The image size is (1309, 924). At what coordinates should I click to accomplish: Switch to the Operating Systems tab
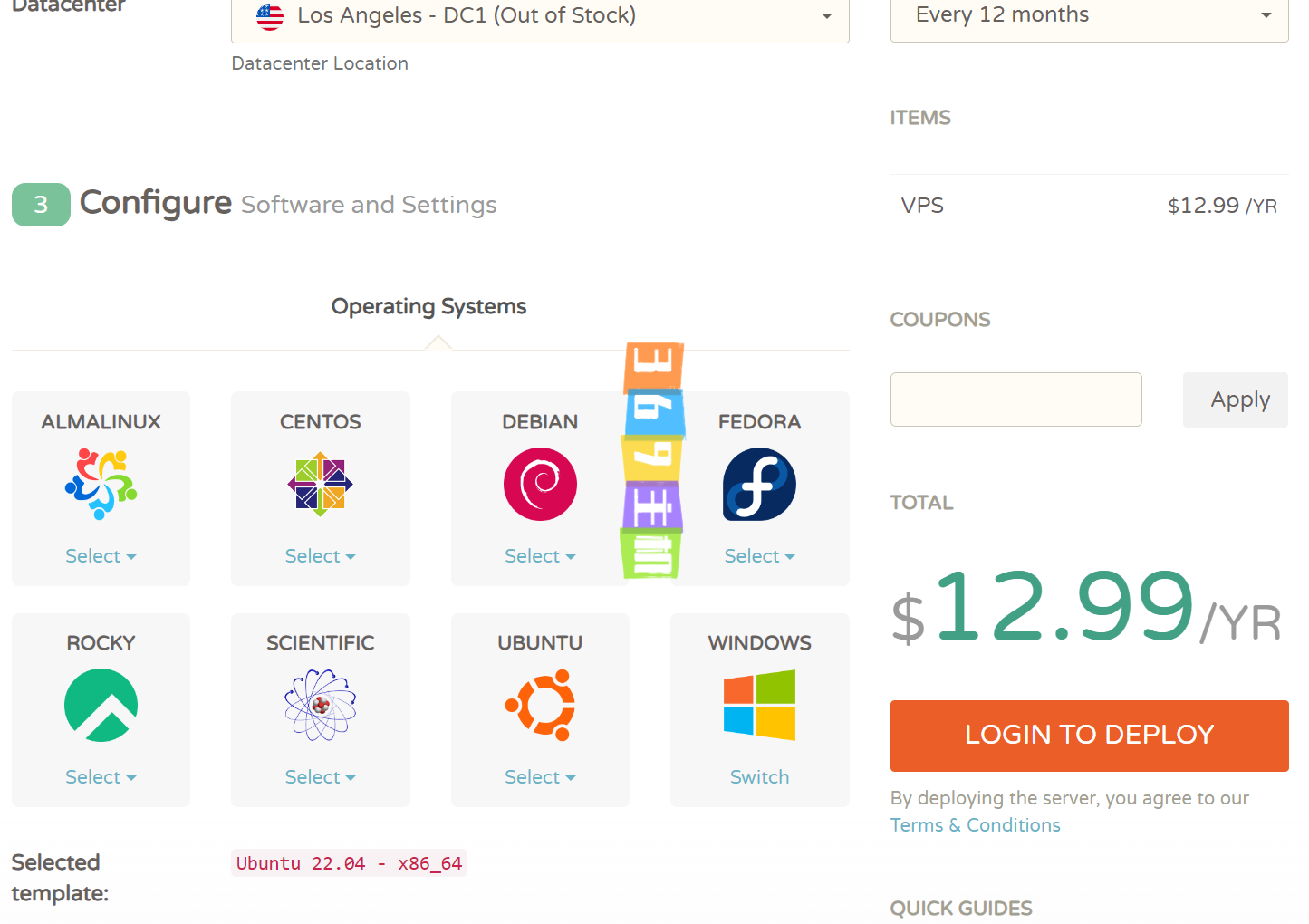[x=428, y=307]
